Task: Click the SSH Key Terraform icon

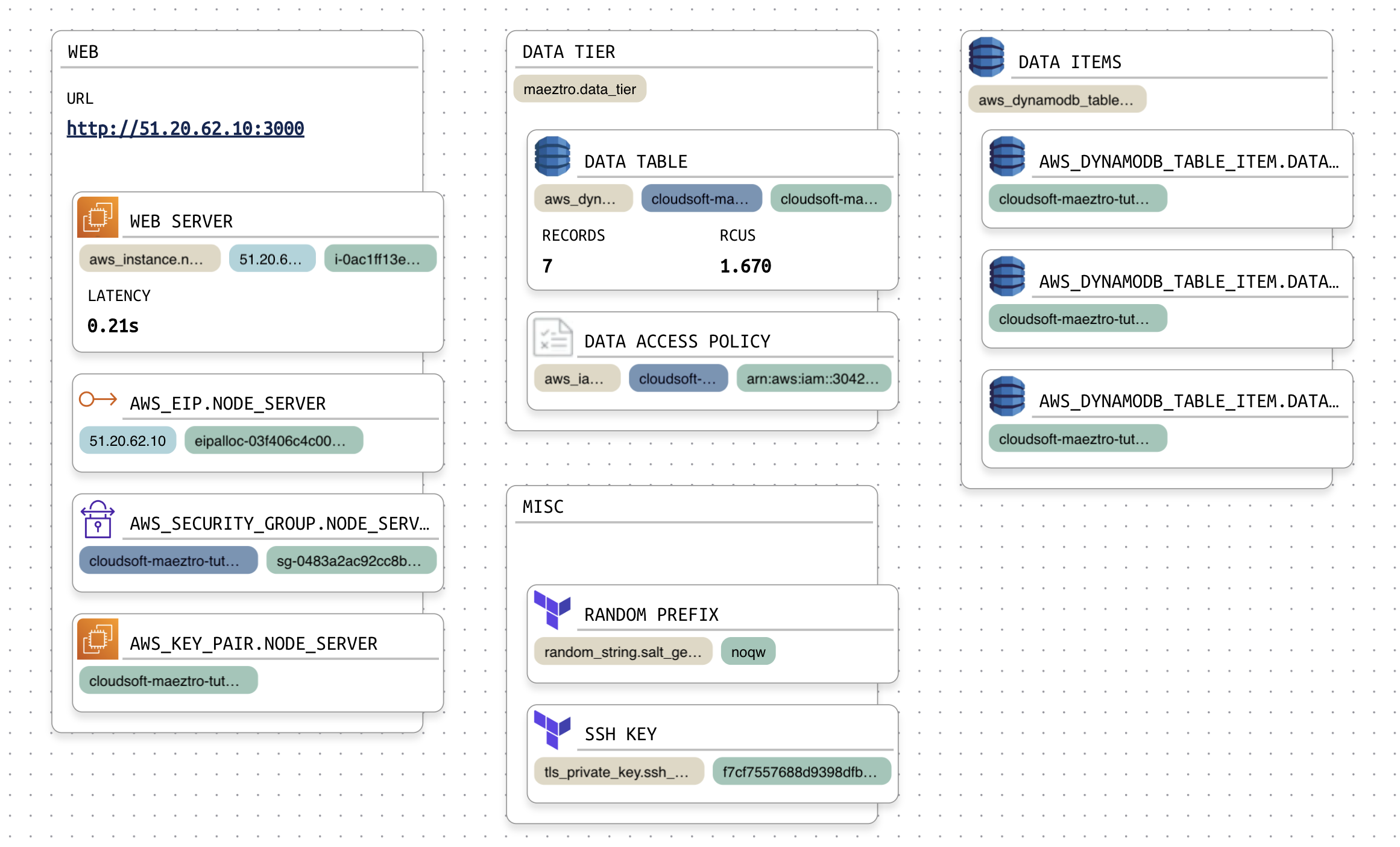Action: (552, 730)
